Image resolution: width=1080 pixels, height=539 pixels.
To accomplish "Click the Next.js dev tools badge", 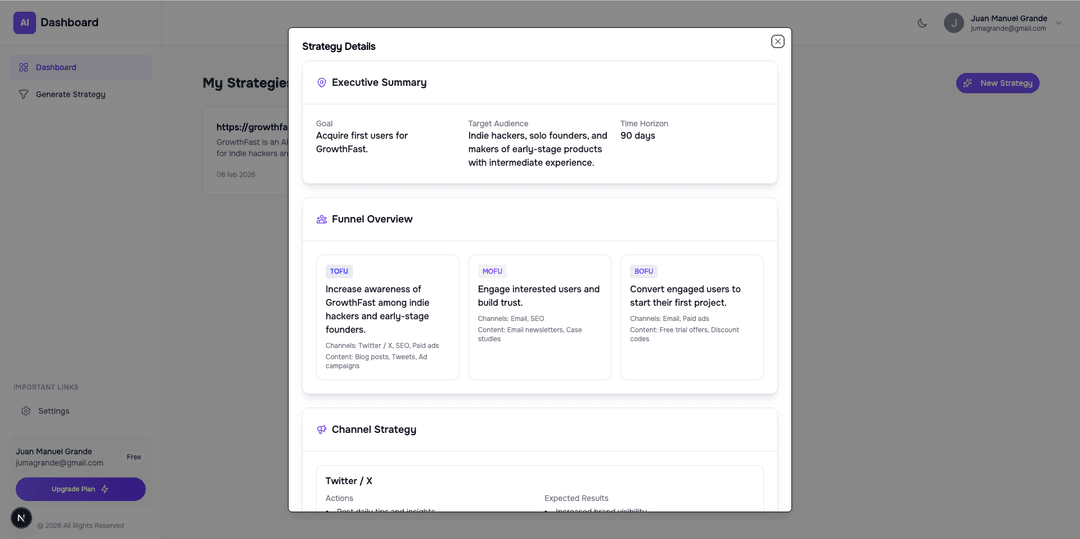I will click(x=21, y=518).
